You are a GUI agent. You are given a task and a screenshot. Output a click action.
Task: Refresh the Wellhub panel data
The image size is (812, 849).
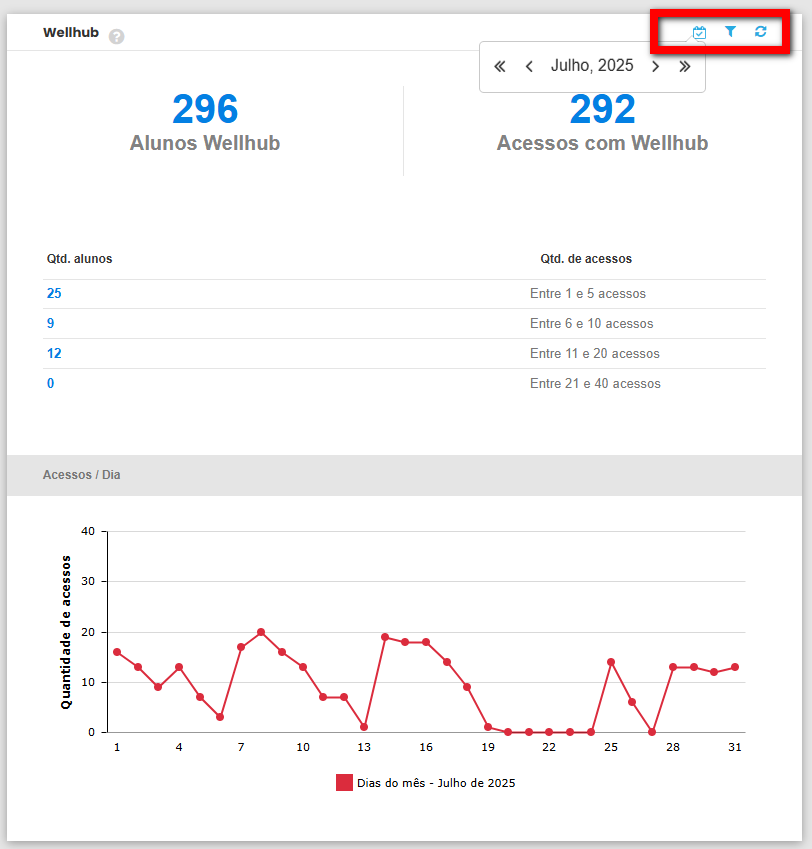click(761, 32)
